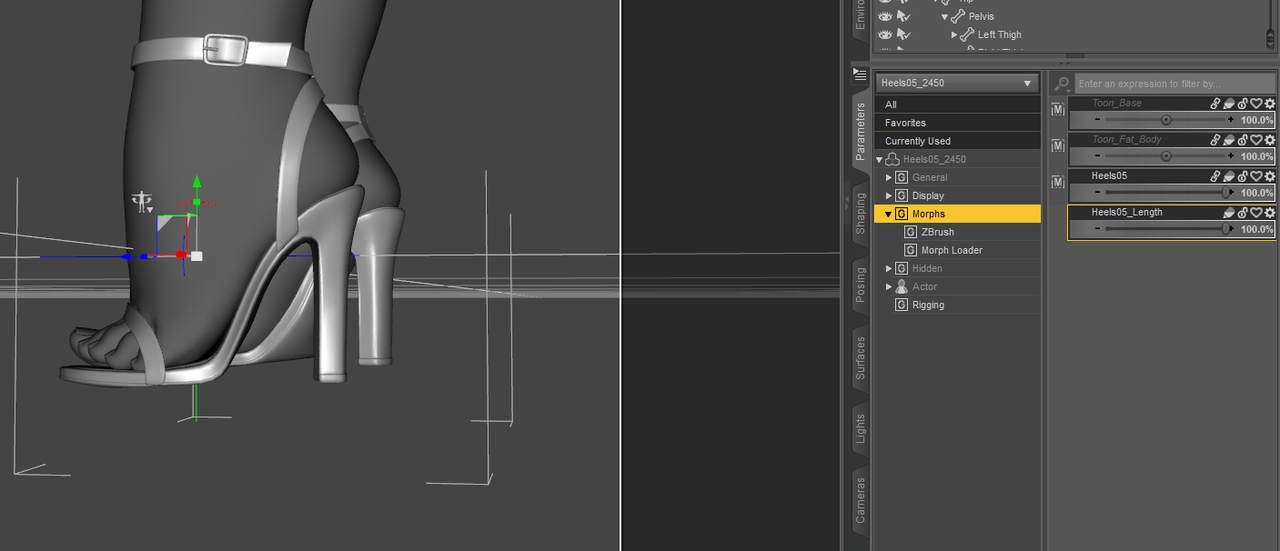Screen dimensions: 1280x551
Task: Click the [M] badge beside Toon_Fat_Body
Action: coord(1058,146)
